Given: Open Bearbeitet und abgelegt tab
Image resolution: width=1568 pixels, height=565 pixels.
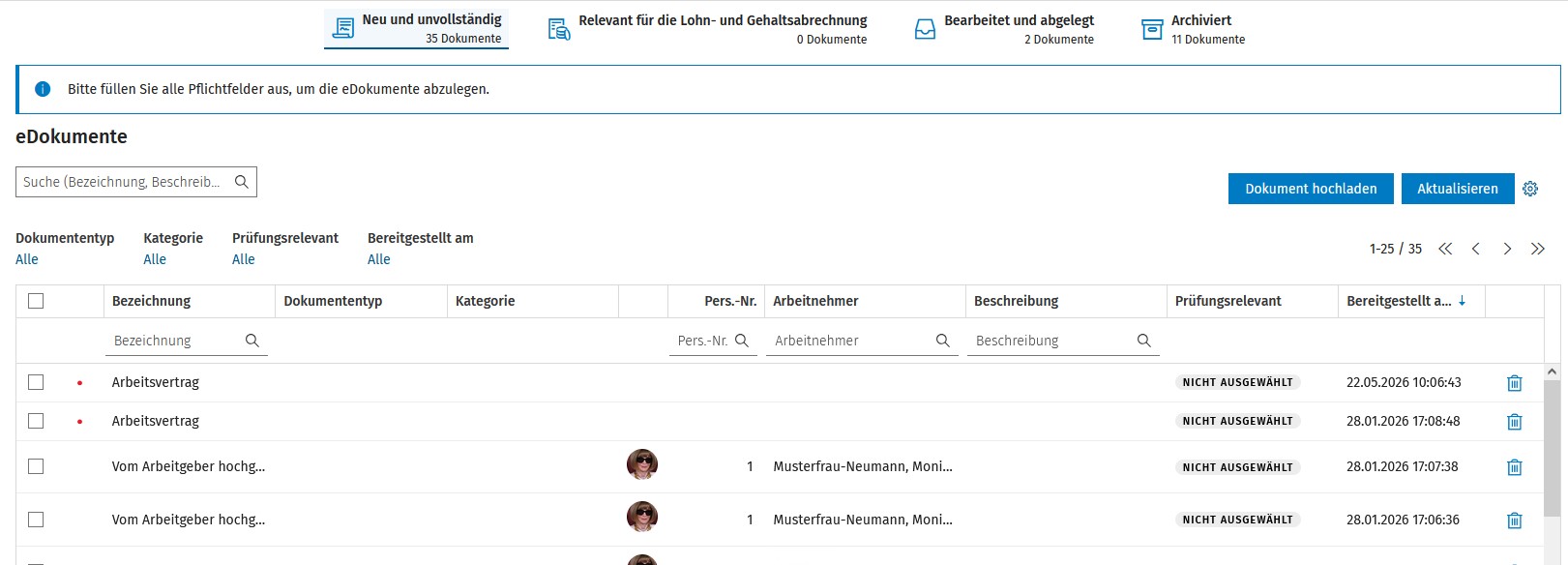Looking at the screenshot, I should (x=1004, y=29).
